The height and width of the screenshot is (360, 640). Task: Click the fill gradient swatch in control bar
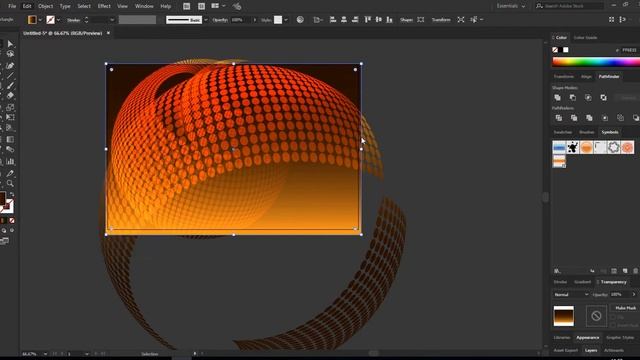pos(32,20)
